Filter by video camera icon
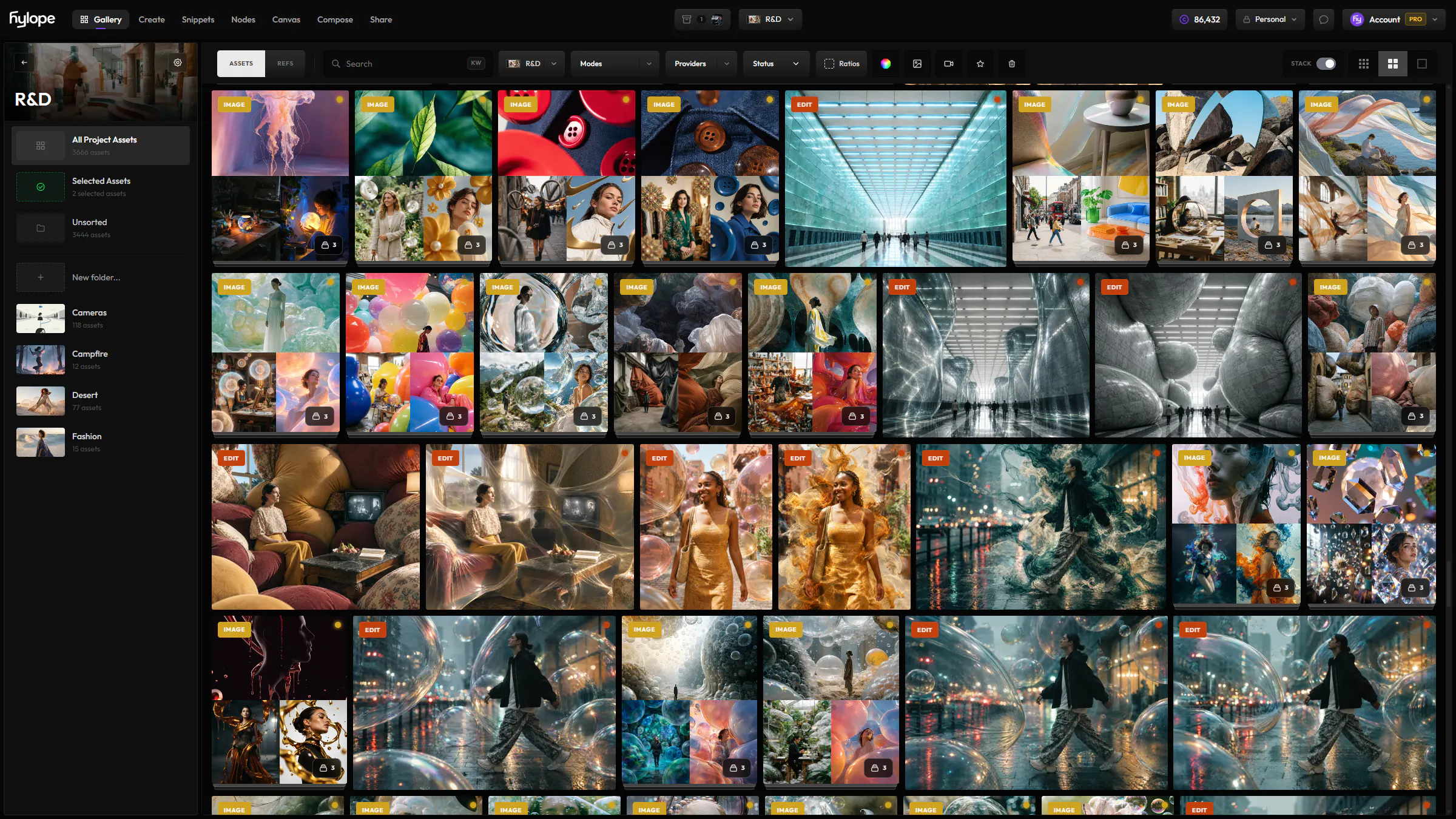Screen dimensions: 1456x819 point(949,64)
